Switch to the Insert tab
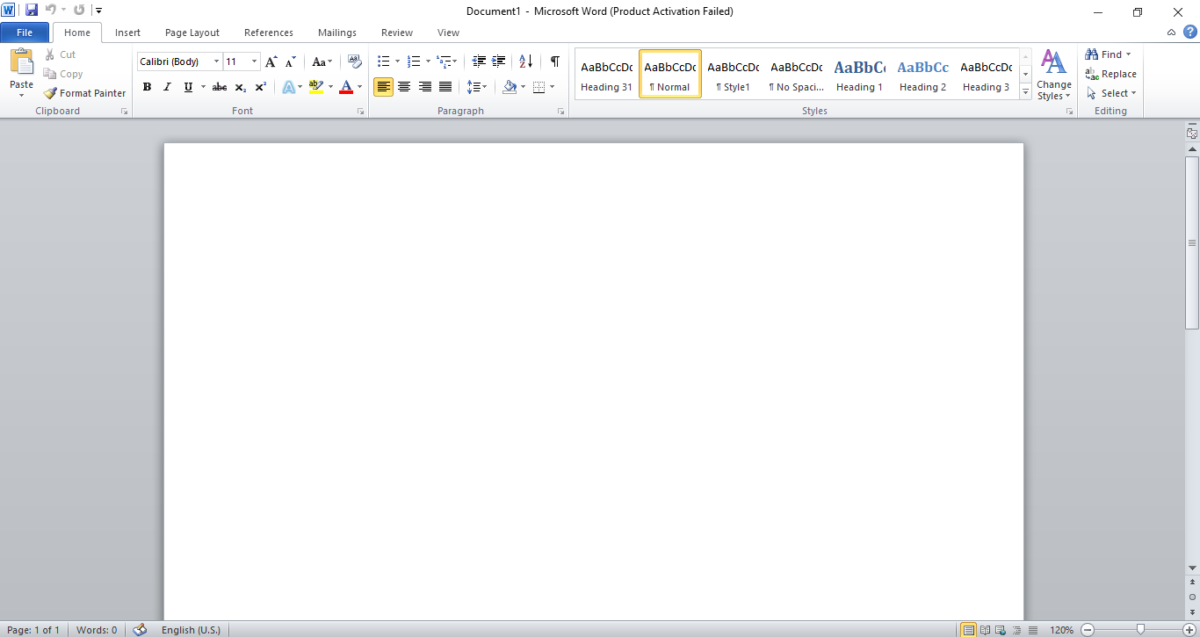Viewport: 1200px width, 637px height. [x=127, y=32]
